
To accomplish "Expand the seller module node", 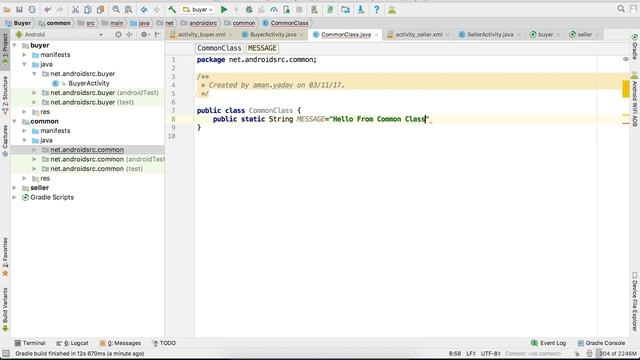I will click(15, 188).
